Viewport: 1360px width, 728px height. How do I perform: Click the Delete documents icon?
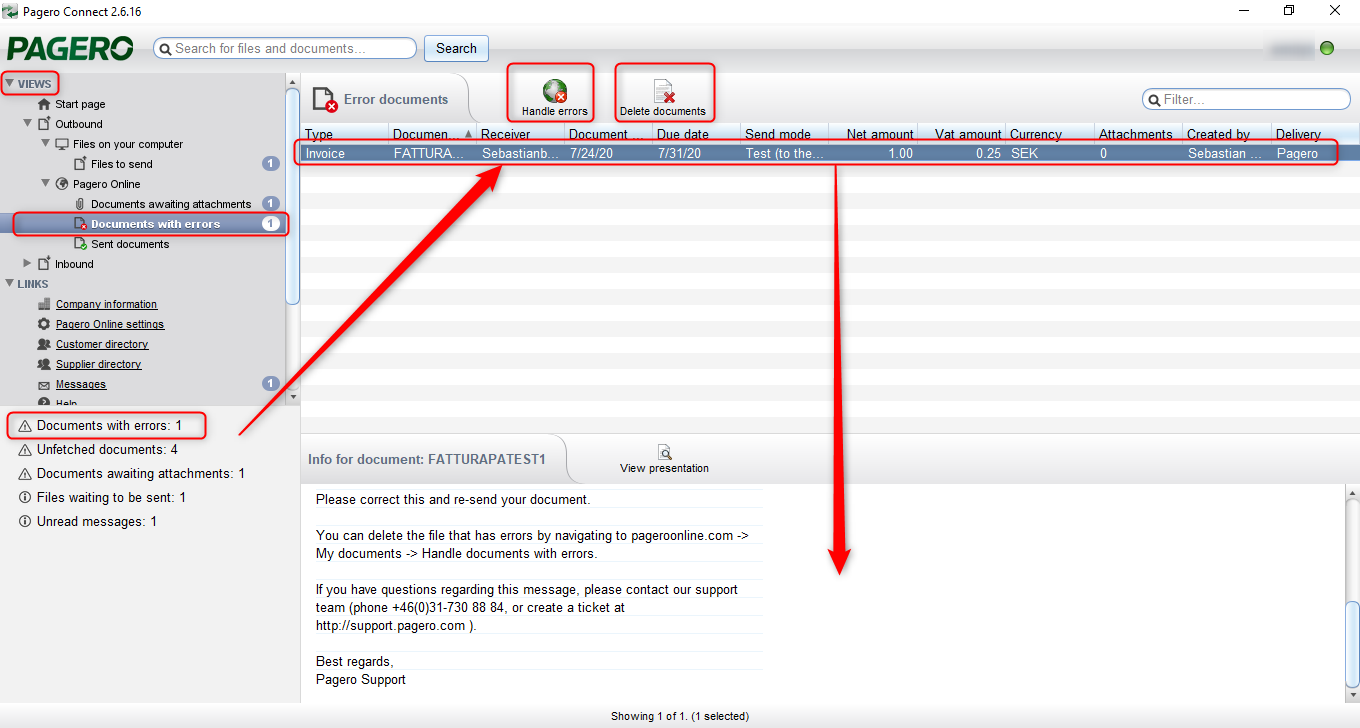664,91
